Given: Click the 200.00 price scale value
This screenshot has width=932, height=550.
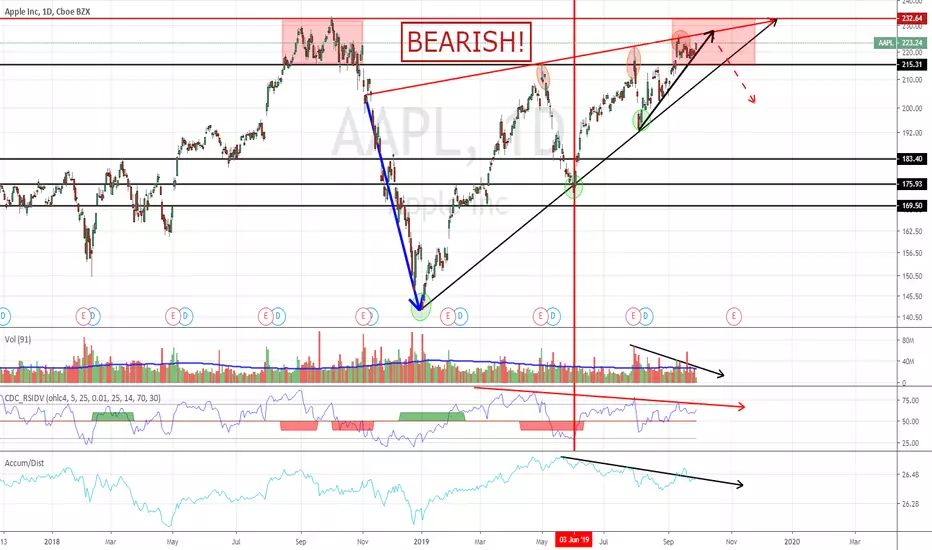Looking at the screenshot, I should 911,108.
